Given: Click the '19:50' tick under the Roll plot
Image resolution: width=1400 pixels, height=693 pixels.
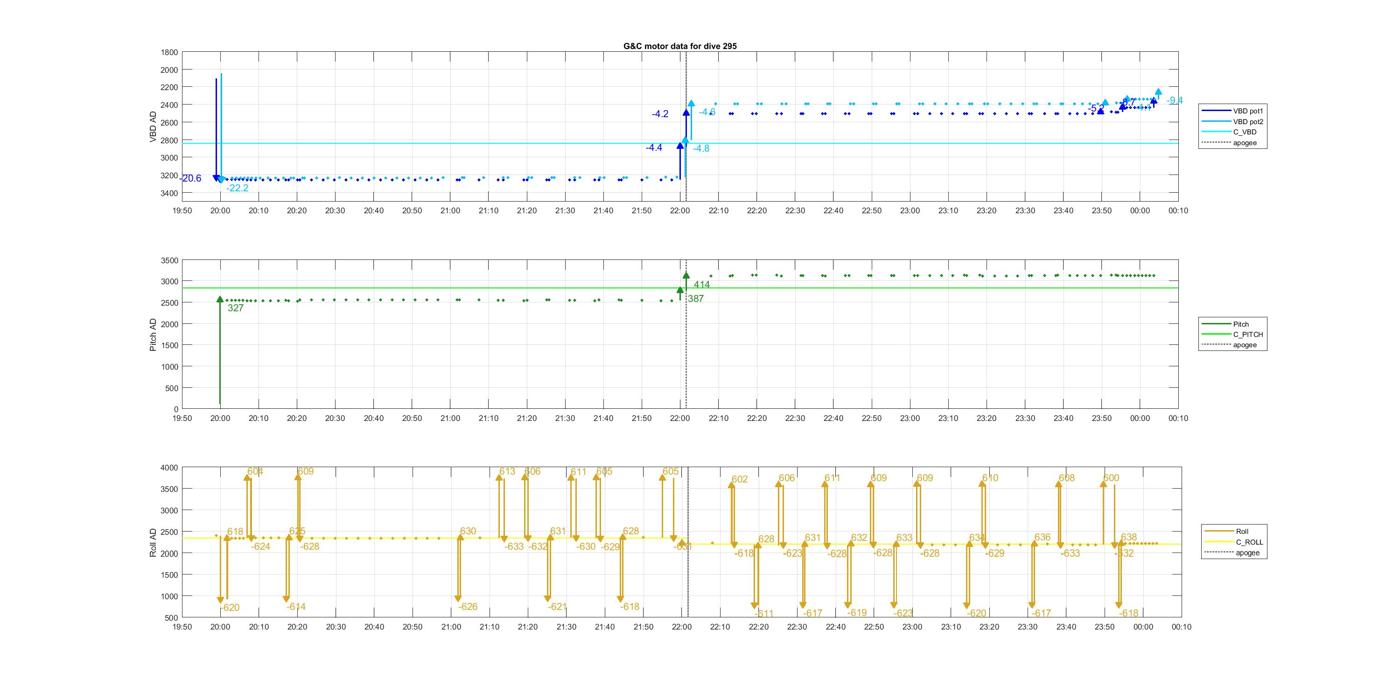Looking at the screenshot, I should pyautogui.click(x=182, y=627).
